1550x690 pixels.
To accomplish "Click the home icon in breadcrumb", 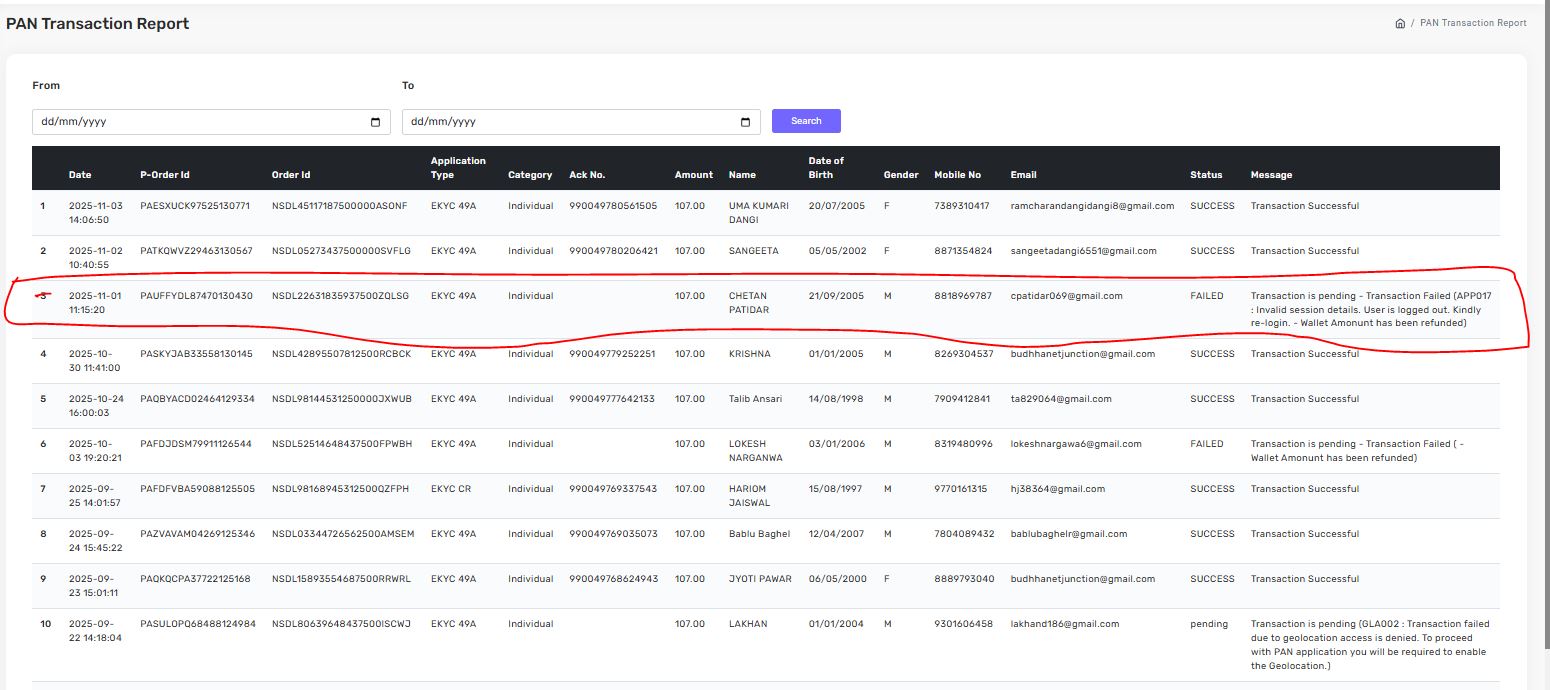I will point(1399,23).
